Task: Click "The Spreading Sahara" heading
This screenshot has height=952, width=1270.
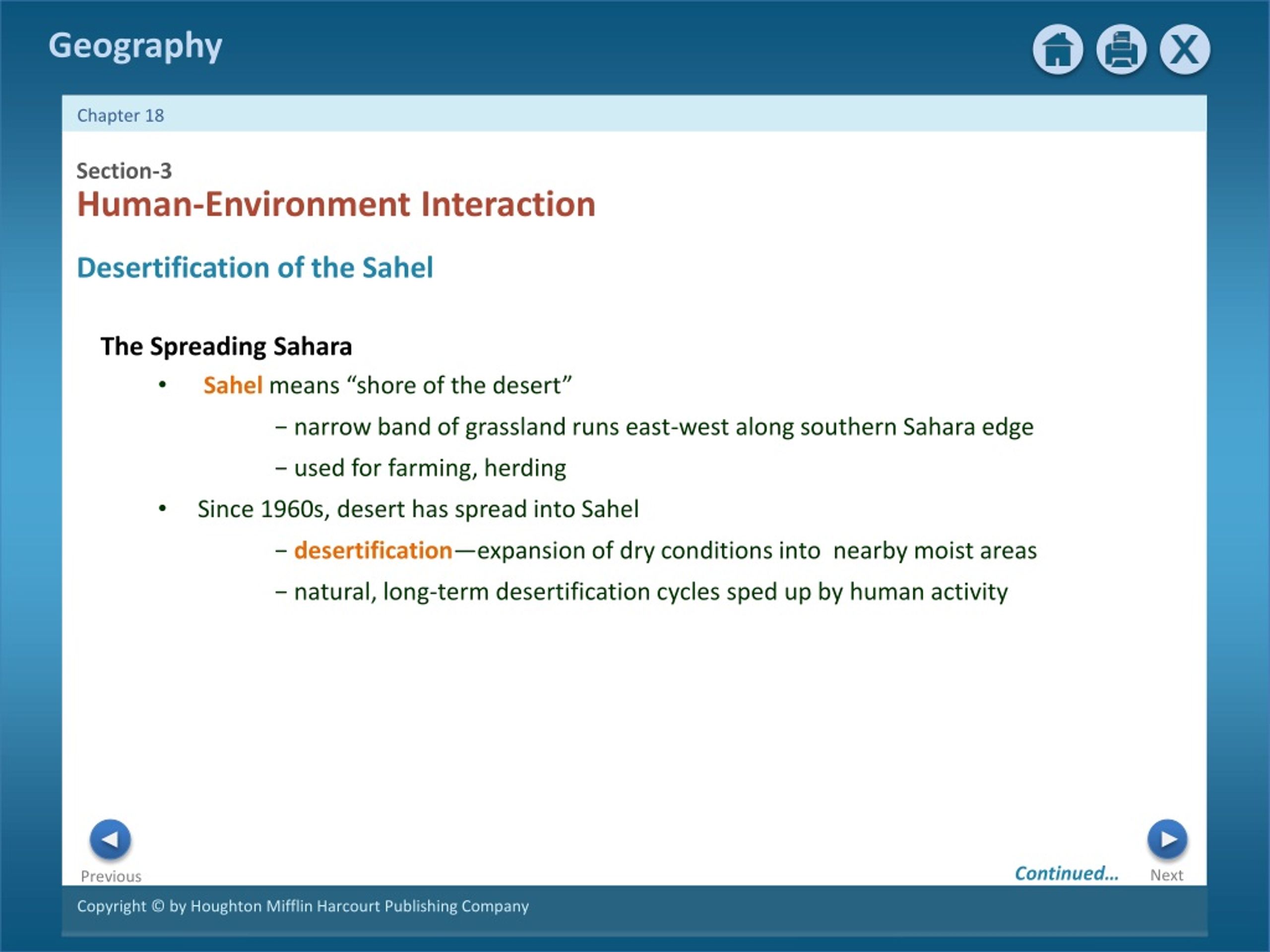Action: (226, 347)
